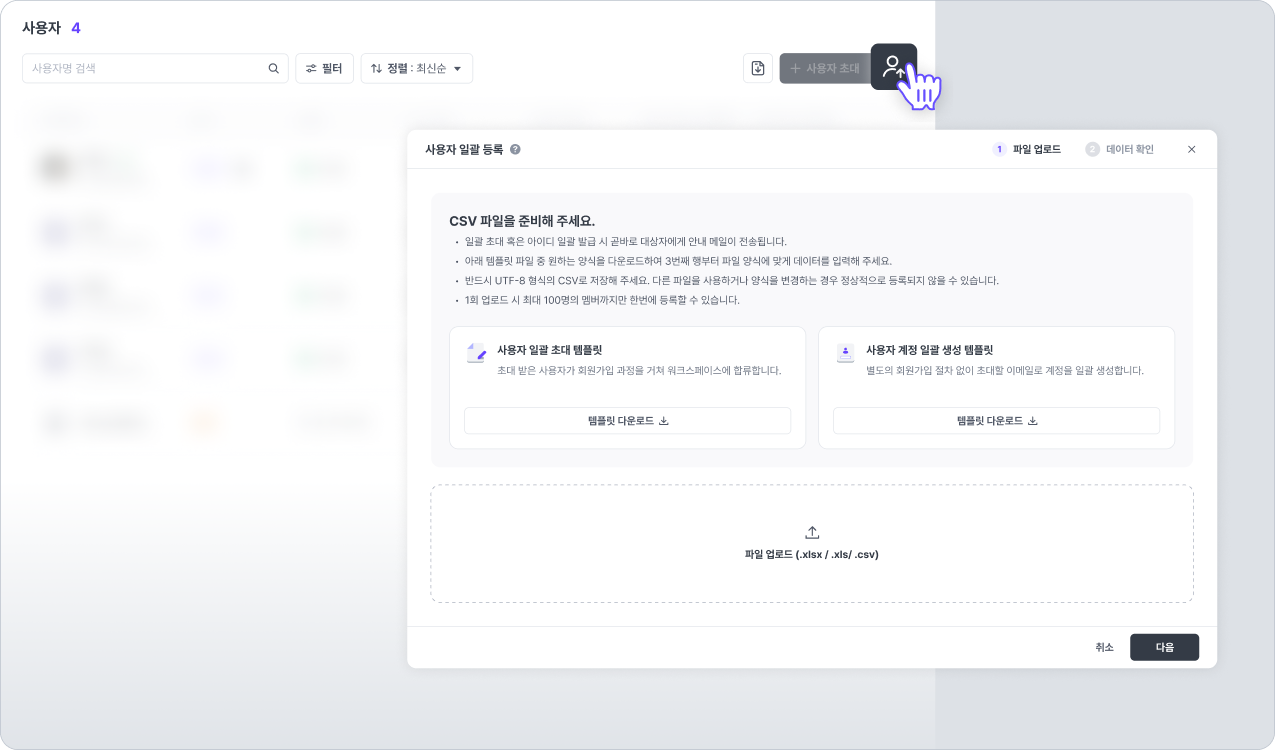1275x750 pixels.
Task: Click the user icon of the 계정 일괄 생성 템플릿
Action: (x=845, y=352)
